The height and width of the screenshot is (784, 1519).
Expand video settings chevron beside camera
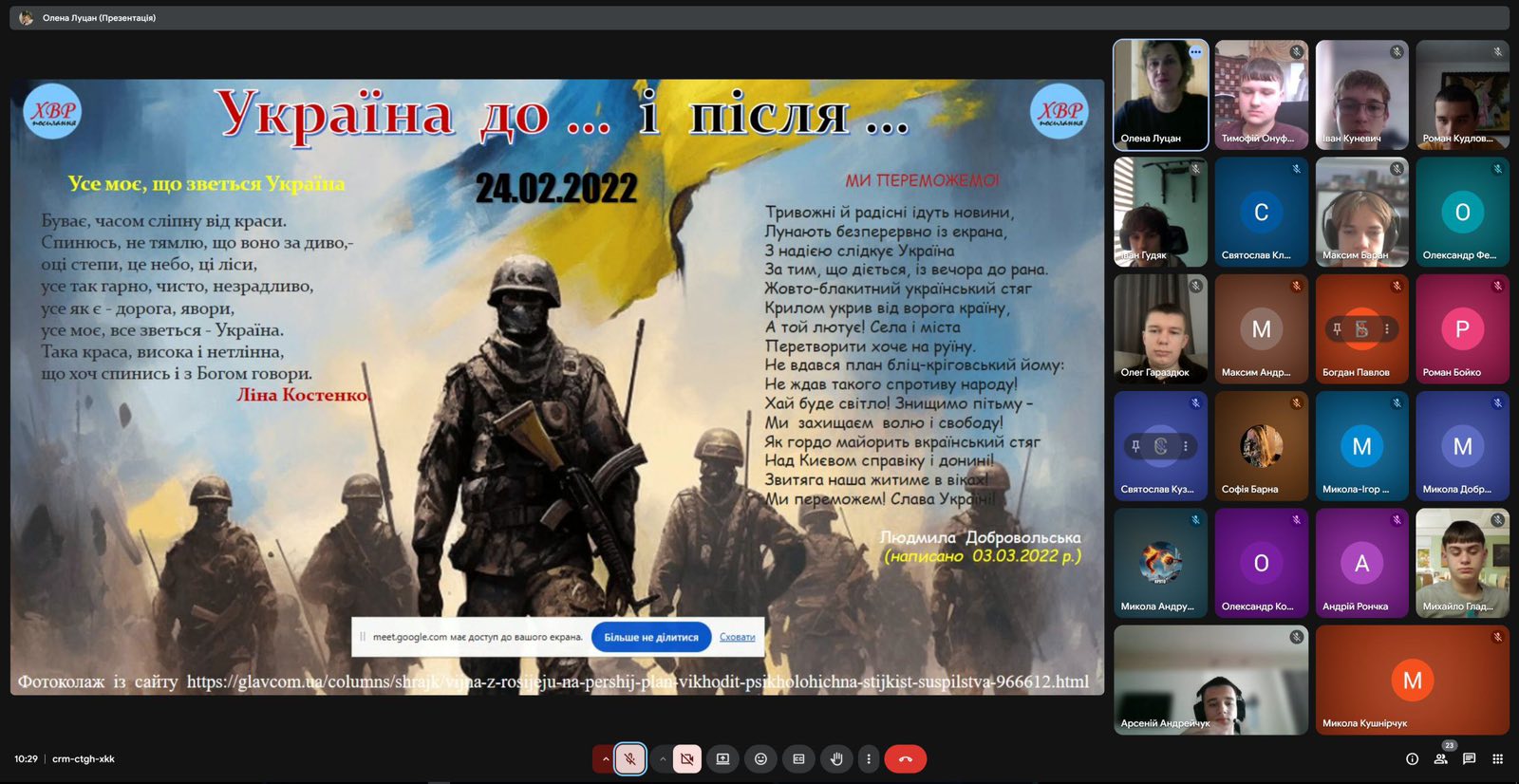point(663,759)
